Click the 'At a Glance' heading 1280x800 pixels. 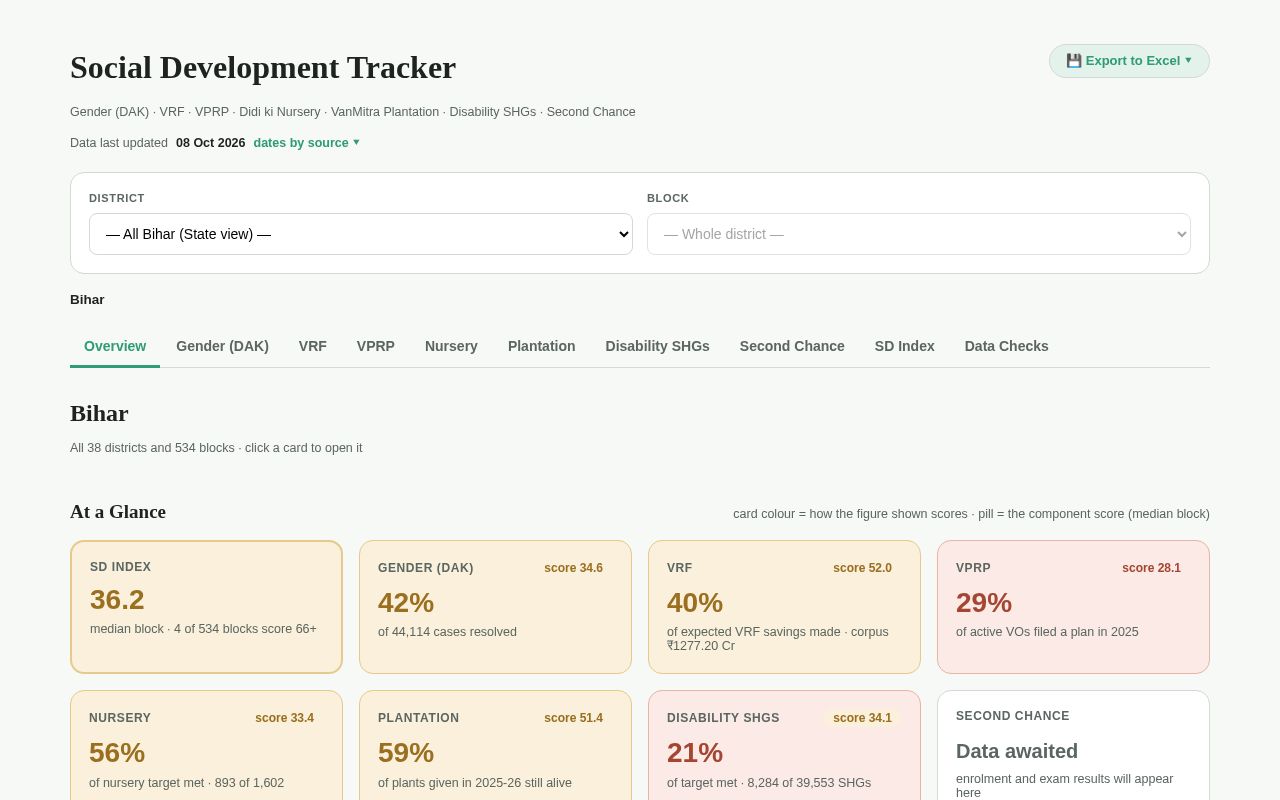tap(118, 512)
